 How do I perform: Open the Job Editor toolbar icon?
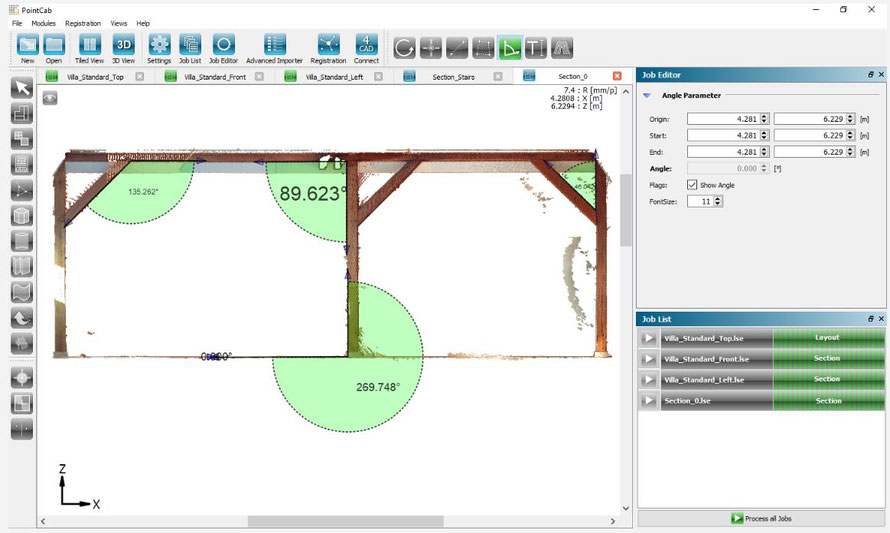pyautogui.click(x=223, y=45)
